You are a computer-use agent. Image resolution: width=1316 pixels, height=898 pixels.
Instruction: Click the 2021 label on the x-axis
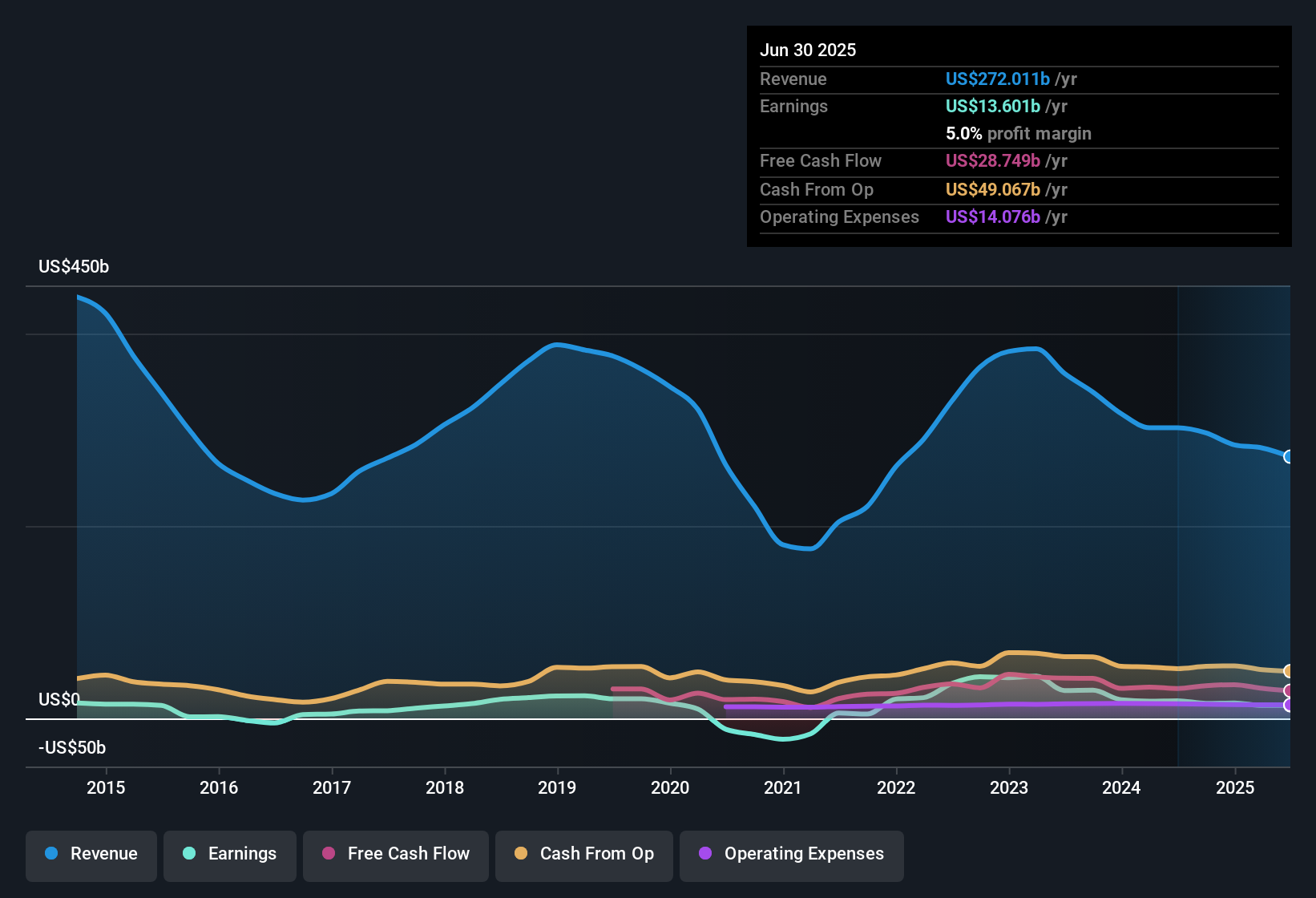point(784,787)
